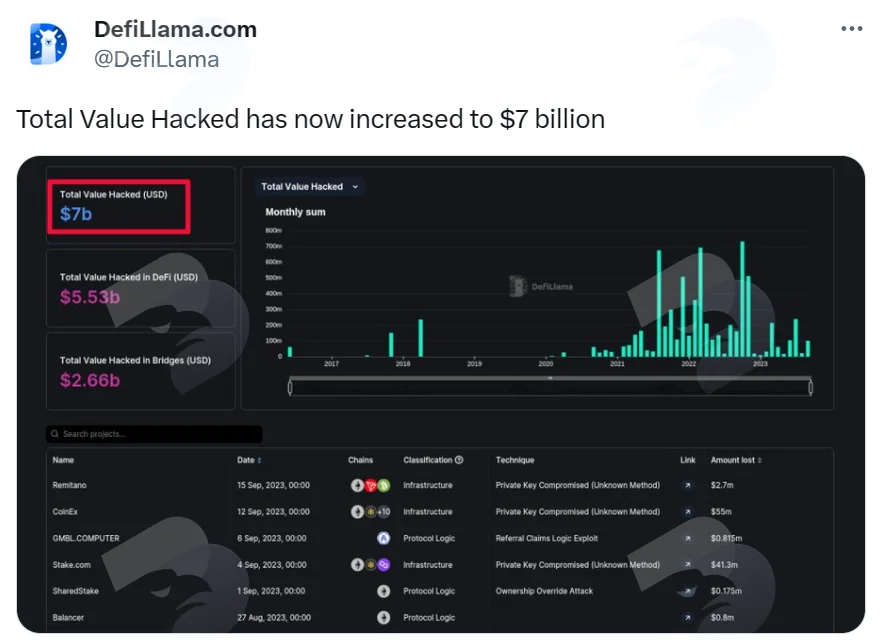This screenshot has width=882, height=640.
Task: Open the Remitano hack link arrow
Action: pos(687,485)
